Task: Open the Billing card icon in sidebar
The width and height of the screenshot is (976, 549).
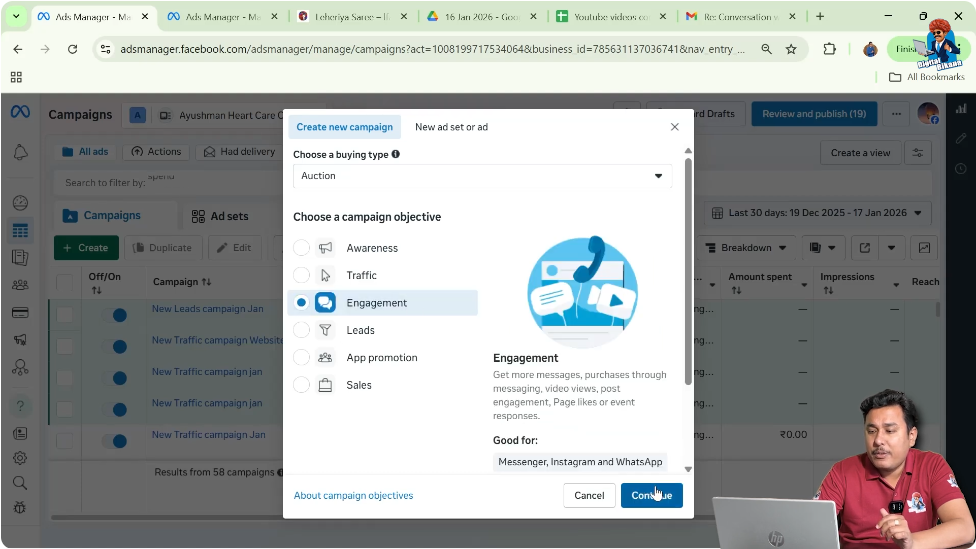Action: (x=20, y=312)
